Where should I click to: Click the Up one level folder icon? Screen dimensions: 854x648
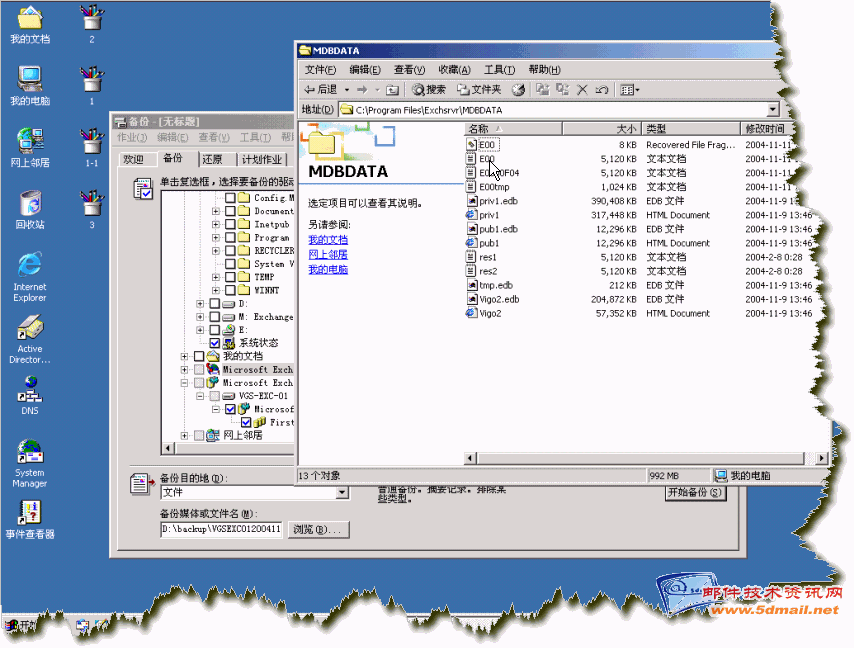pyautogui.click(x=393, y=90)
